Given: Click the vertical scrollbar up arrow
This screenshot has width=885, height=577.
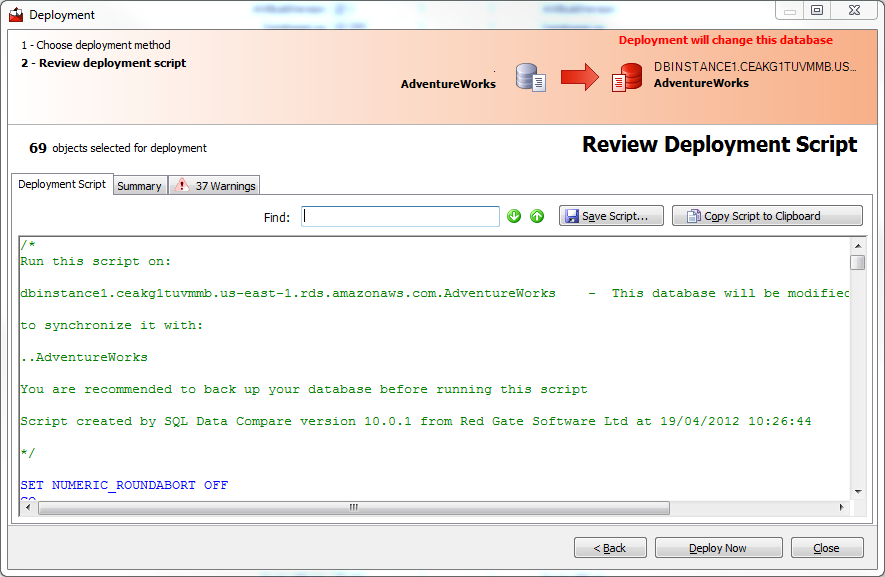Looking at the screenshot, I should 858,246.
